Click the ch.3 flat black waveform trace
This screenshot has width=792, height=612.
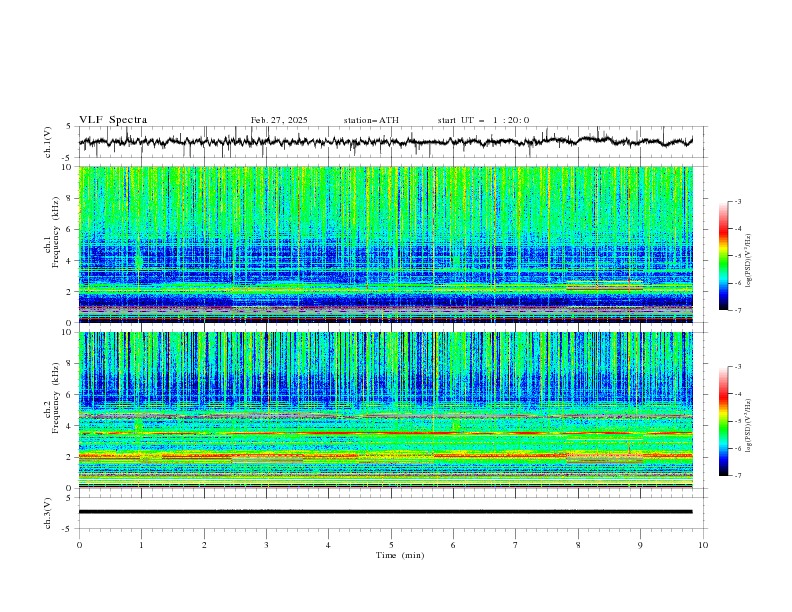click(385, 512)
